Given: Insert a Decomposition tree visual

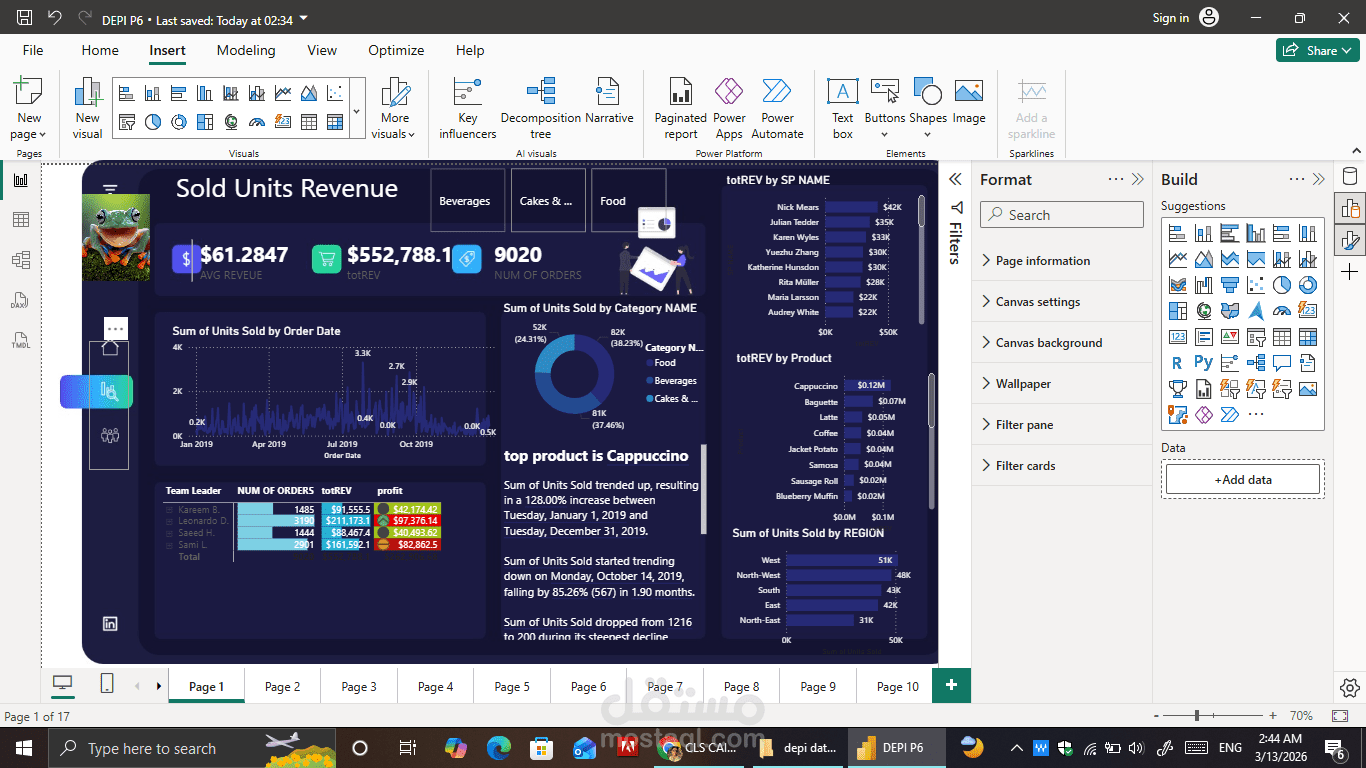Looking at the screenshot, I should click(x=541, y=109).
